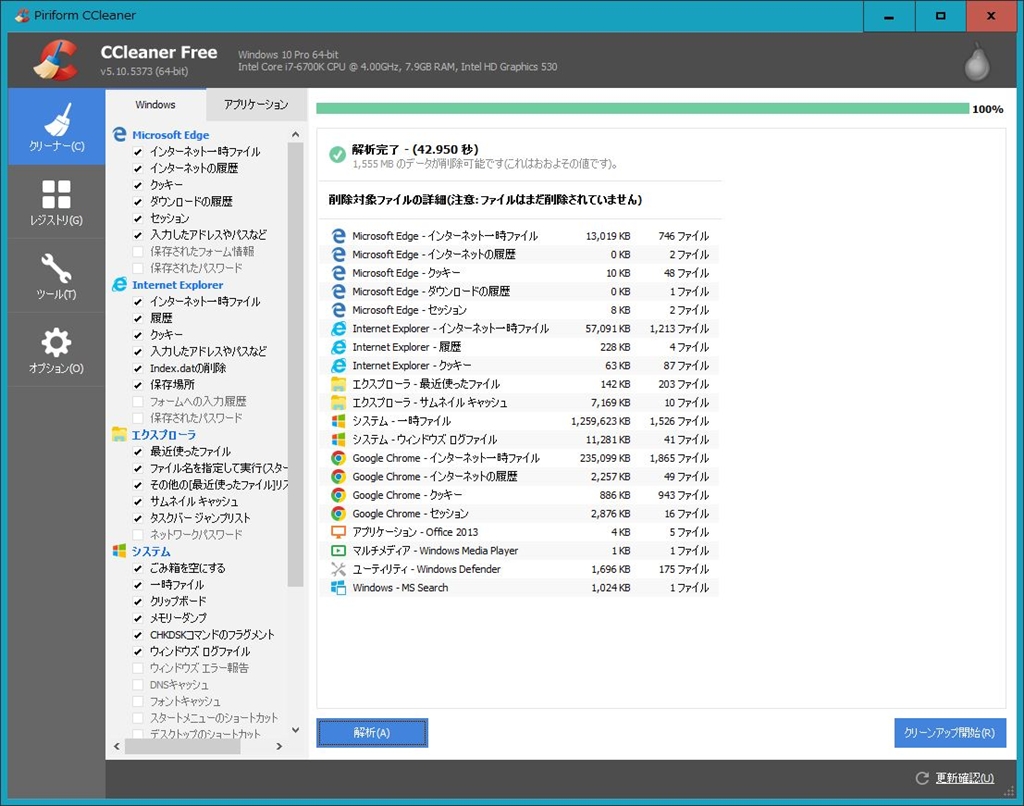Click the Explorer folder category icon in checklist
The image size is (1024, 806).
tap(120, 434)
